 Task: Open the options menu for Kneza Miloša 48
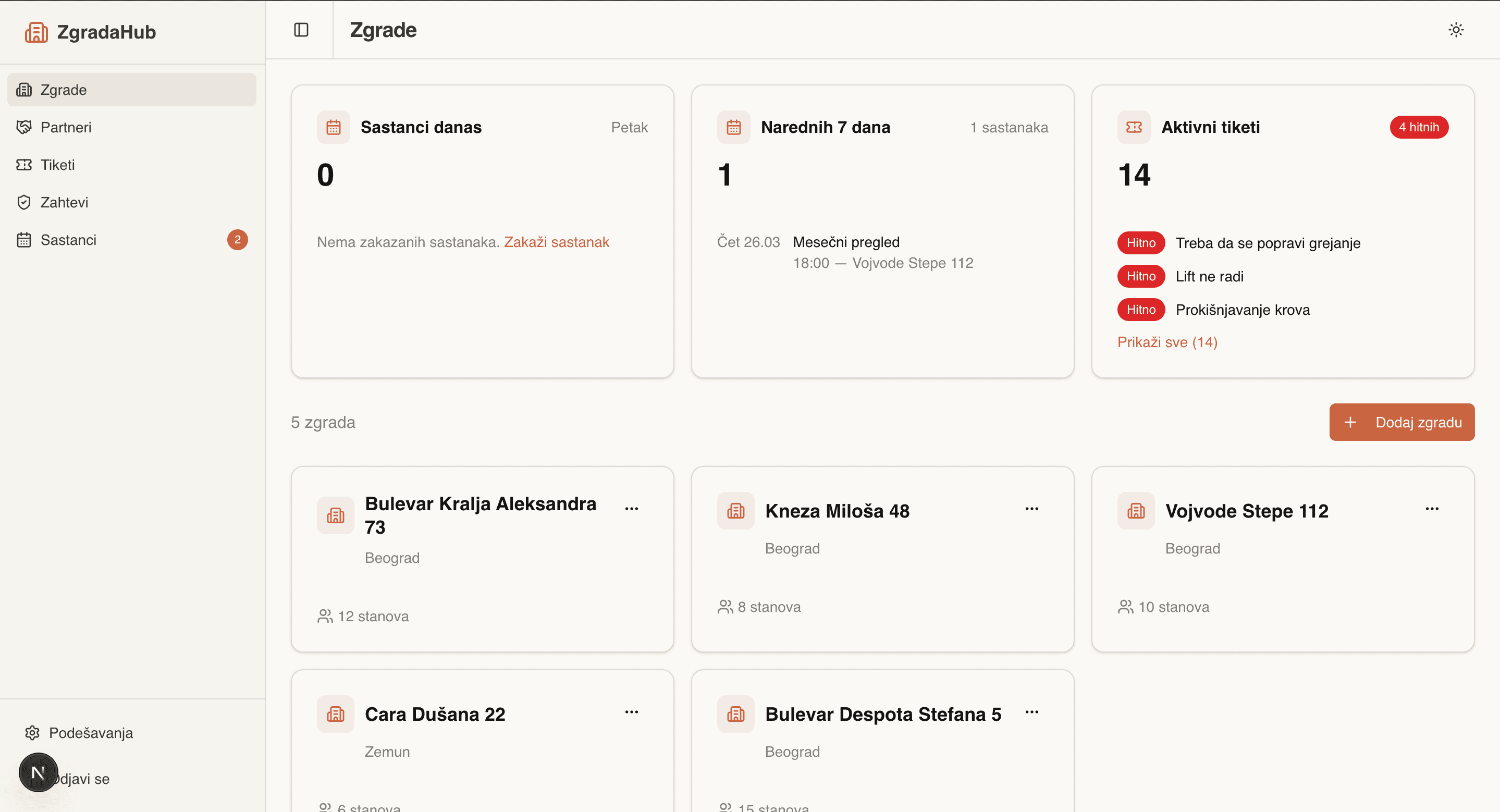coord(1031,508)
